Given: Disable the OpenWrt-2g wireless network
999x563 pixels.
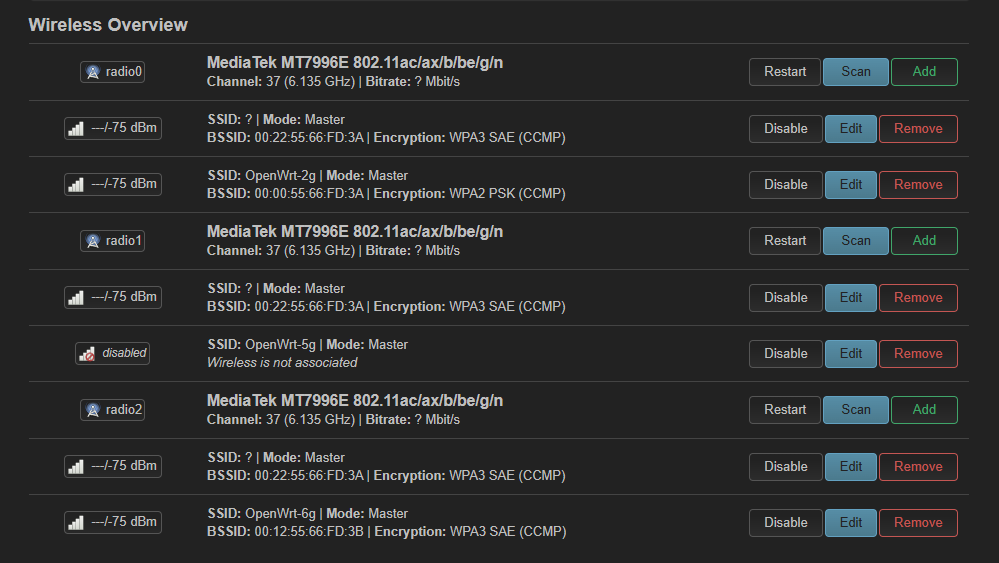Looking at the screenshot, I should click(x=786, y=185).
